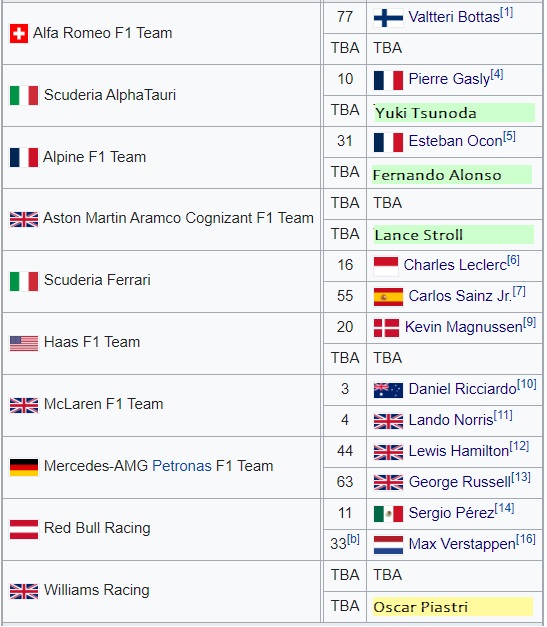Screen dimensions: 547x627
Task: Click the US flag next to Haas F1 Team
Action: click(x=24, y=343)
